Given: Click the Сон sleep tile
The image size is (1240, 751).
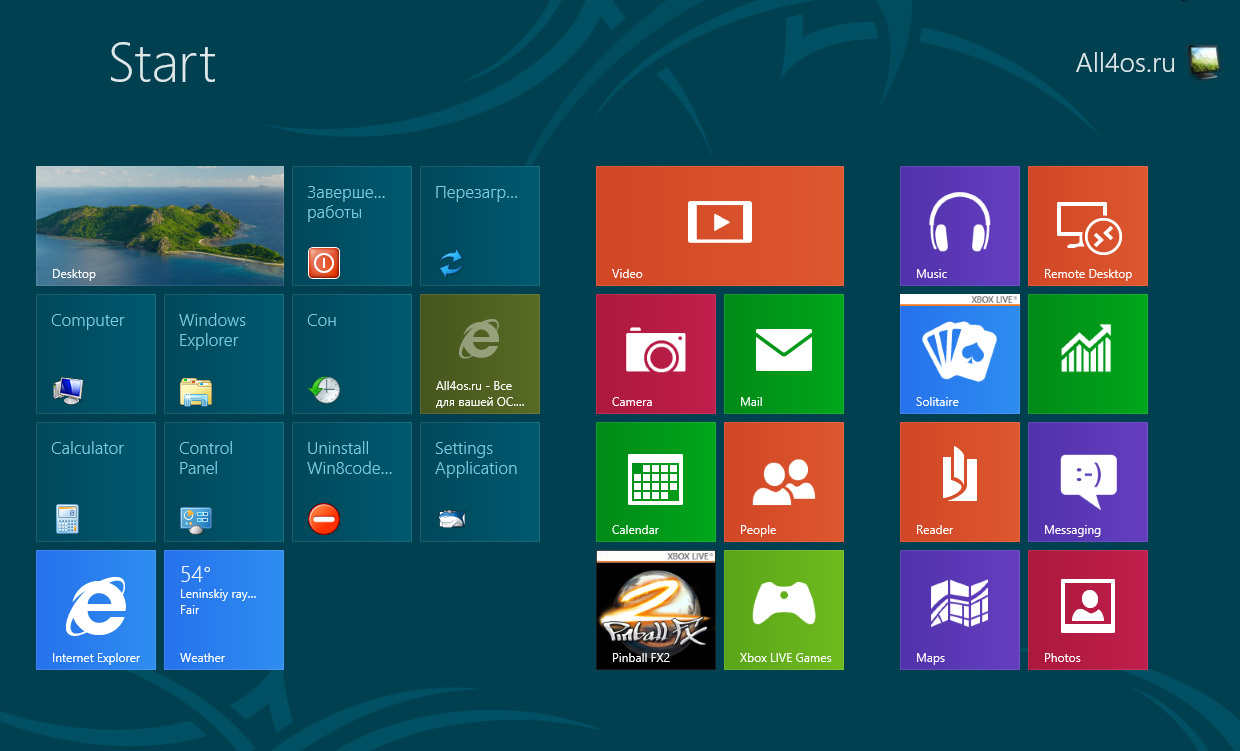Looking at the screenshot, I should tap(352, 354).
